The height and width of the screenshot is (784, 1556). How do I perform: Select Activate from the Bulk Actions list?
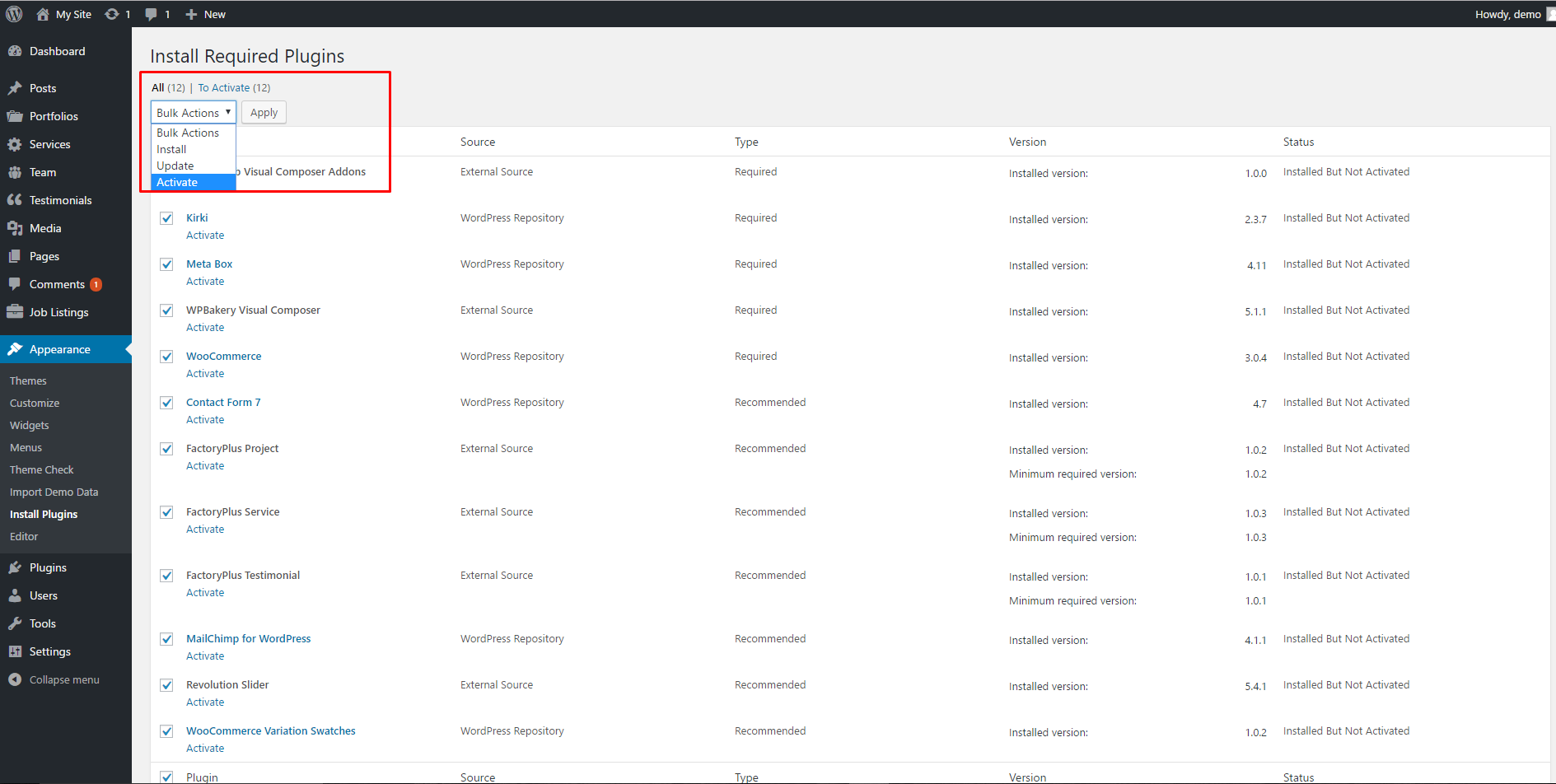pyautogui.click(x=176, y=182)
